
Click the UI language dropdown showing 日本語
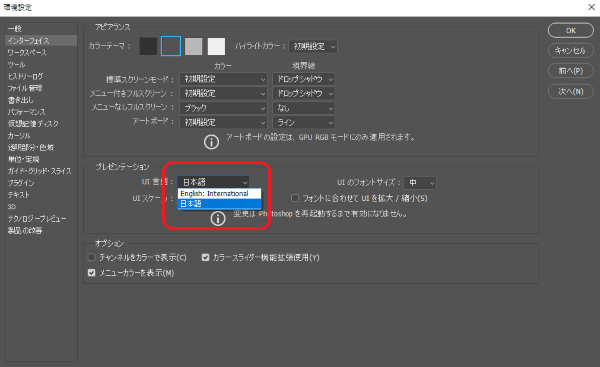214,182
